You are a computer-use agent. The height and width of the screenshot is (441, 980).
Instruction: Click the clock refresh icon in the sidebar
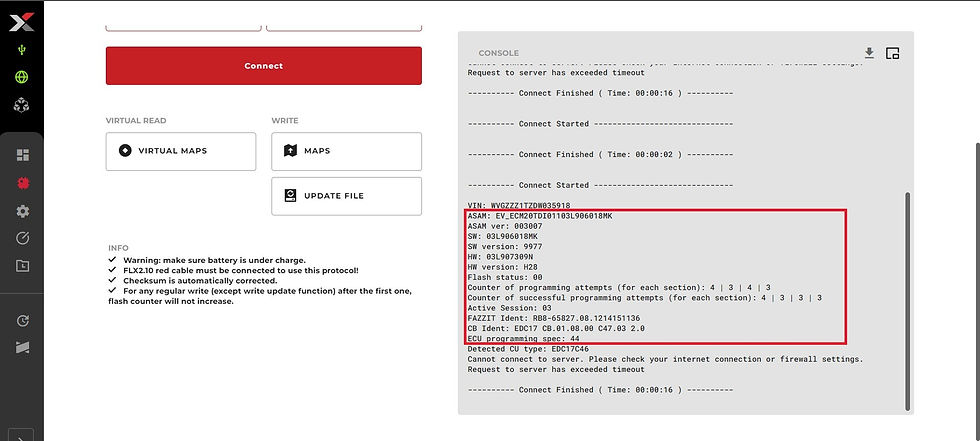click(22, 320)
